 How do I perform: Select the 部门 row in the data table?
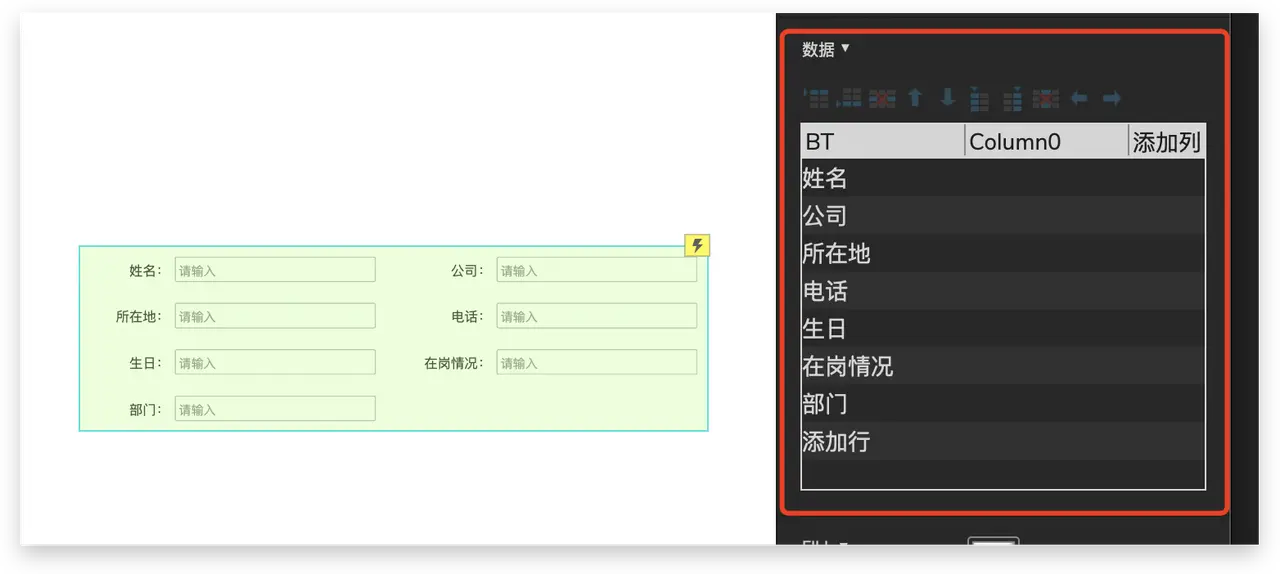(x=825, y=404)
